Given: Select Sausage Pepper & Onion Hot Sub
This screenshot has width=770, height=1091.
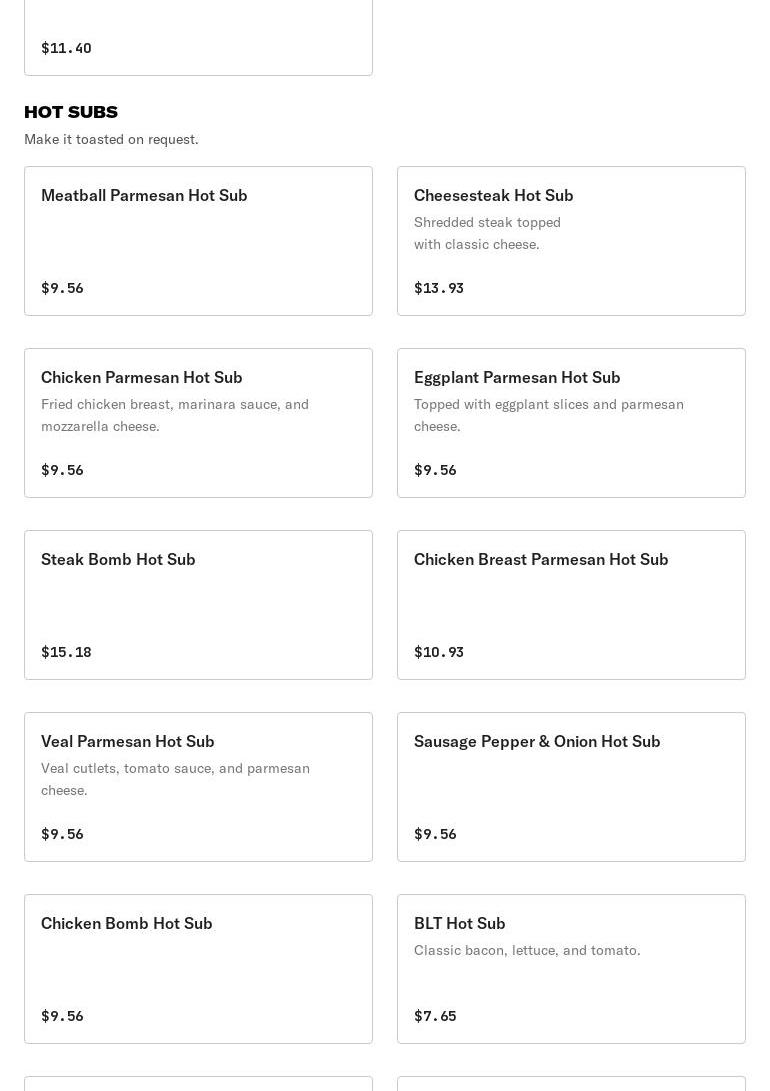Looking at the screenshot, I should pos(571,787).
